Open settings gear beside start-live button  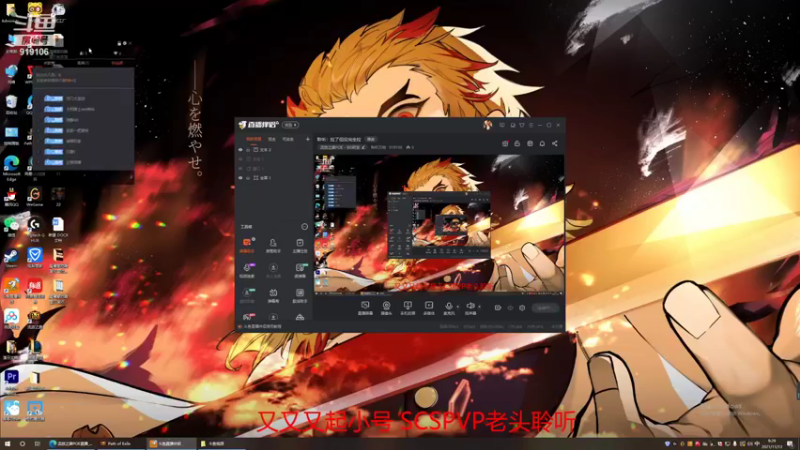tap(522, 308)
